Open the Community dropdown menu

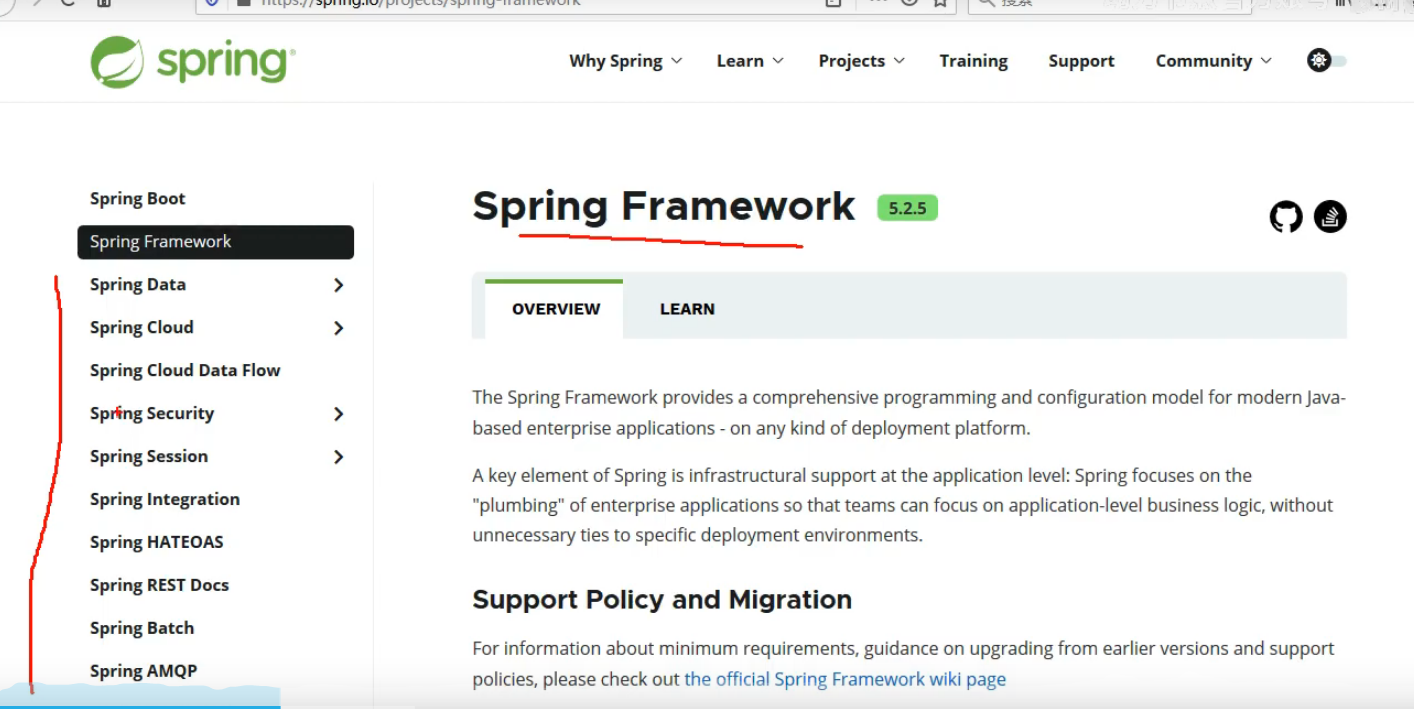pyautogui.click(x=1214, y=61)
